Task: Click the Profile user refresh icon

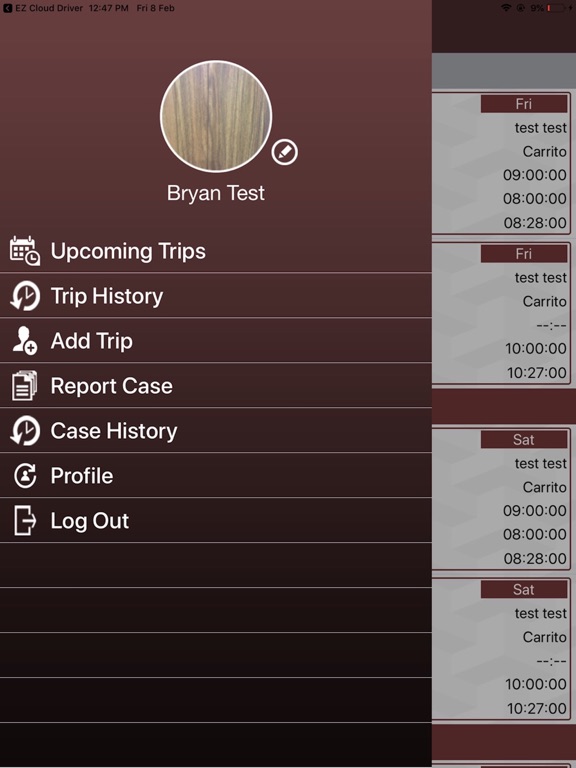Action: click(25, 476)
